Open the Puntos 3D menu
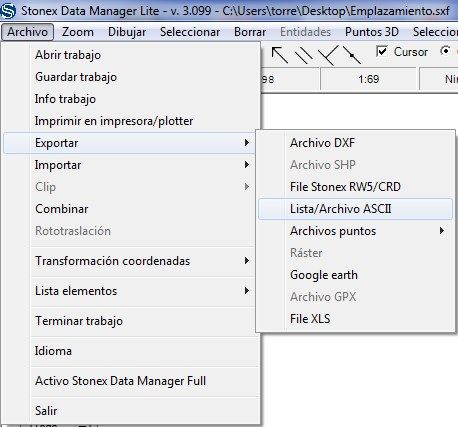Screen dimensions: 458x427 [x=372, y=32]
